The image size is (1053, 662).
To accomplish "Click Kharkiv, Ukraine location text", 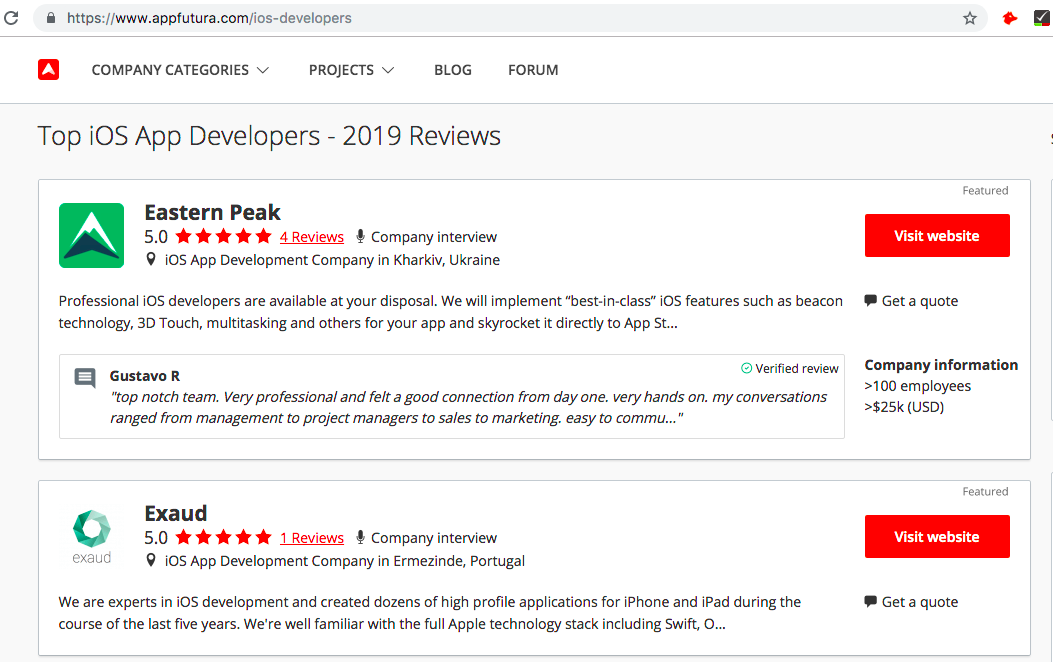I will tap(447, 260).
